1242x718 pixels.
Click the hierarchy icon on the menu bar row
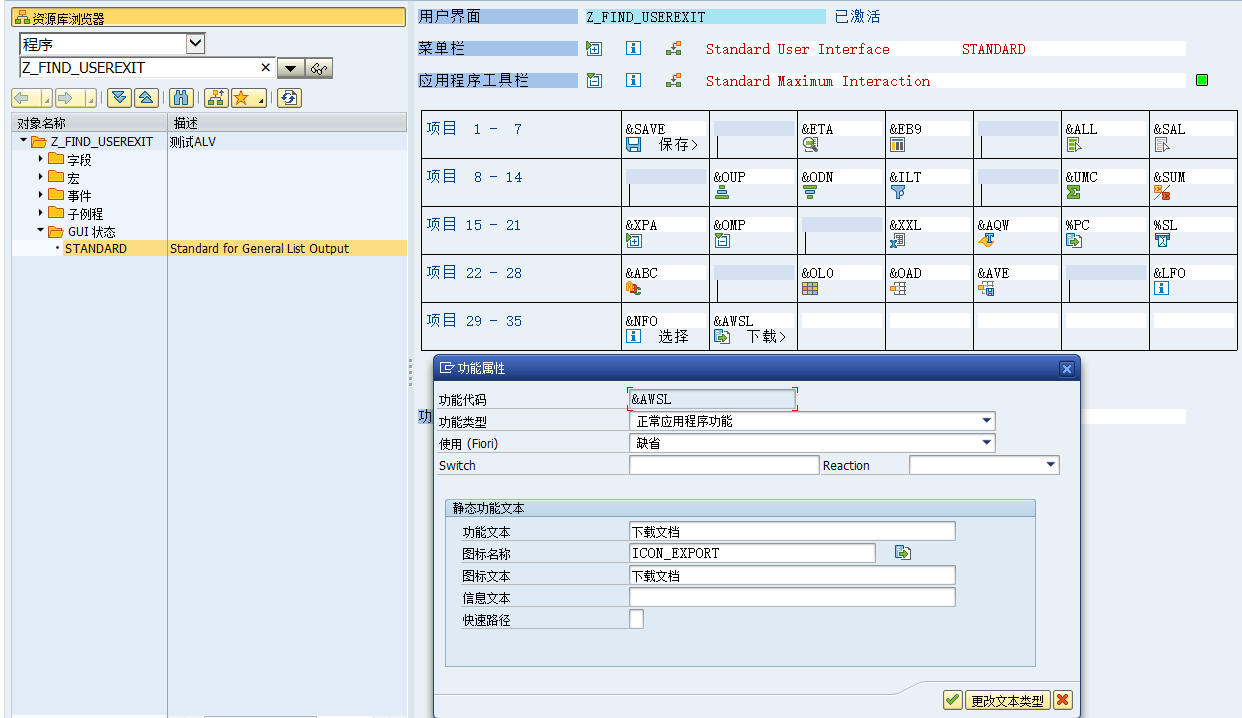click(x=674, y=49)
